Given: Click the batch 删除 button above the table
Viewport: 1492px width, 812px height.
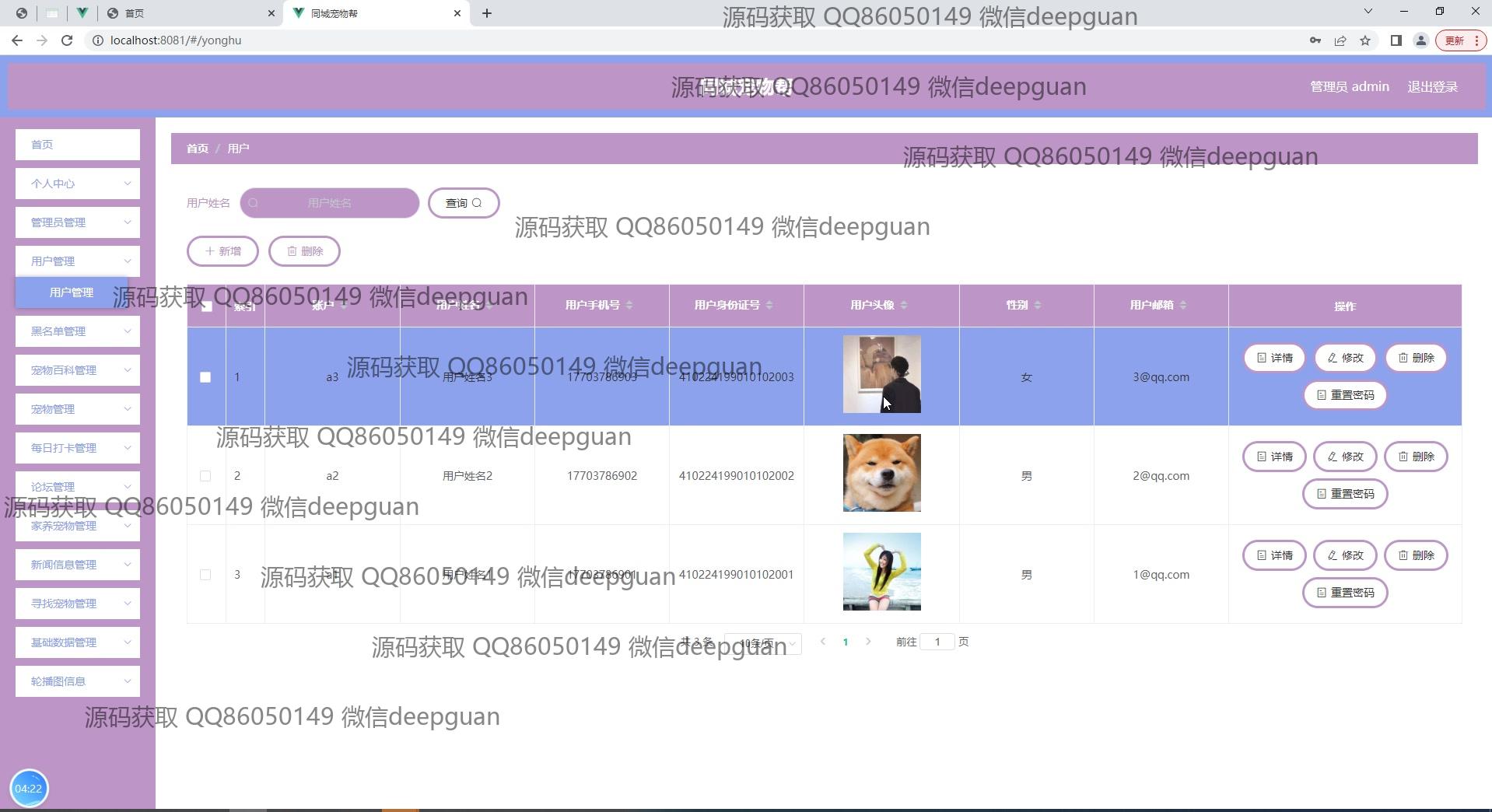Looking at the screenshot, I should click(304, 251).
